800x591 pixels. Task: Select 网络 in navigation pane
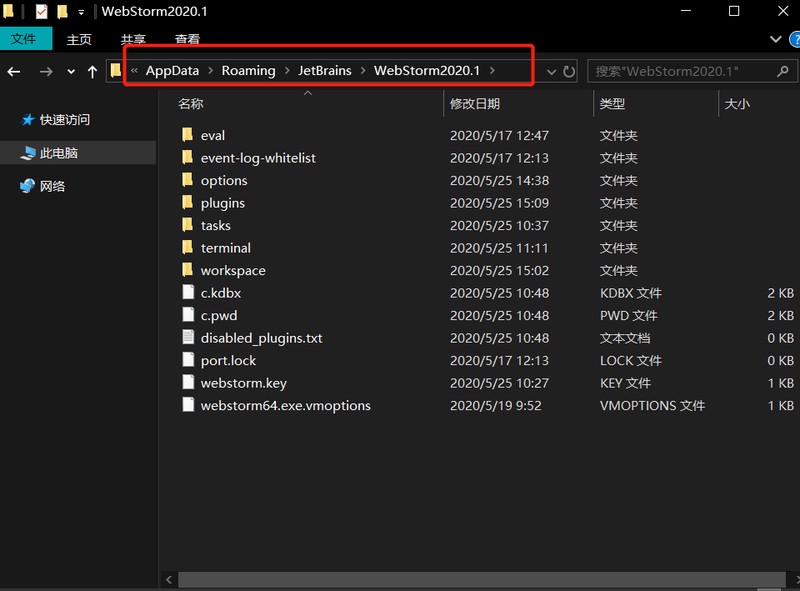(x=42, y=186)
